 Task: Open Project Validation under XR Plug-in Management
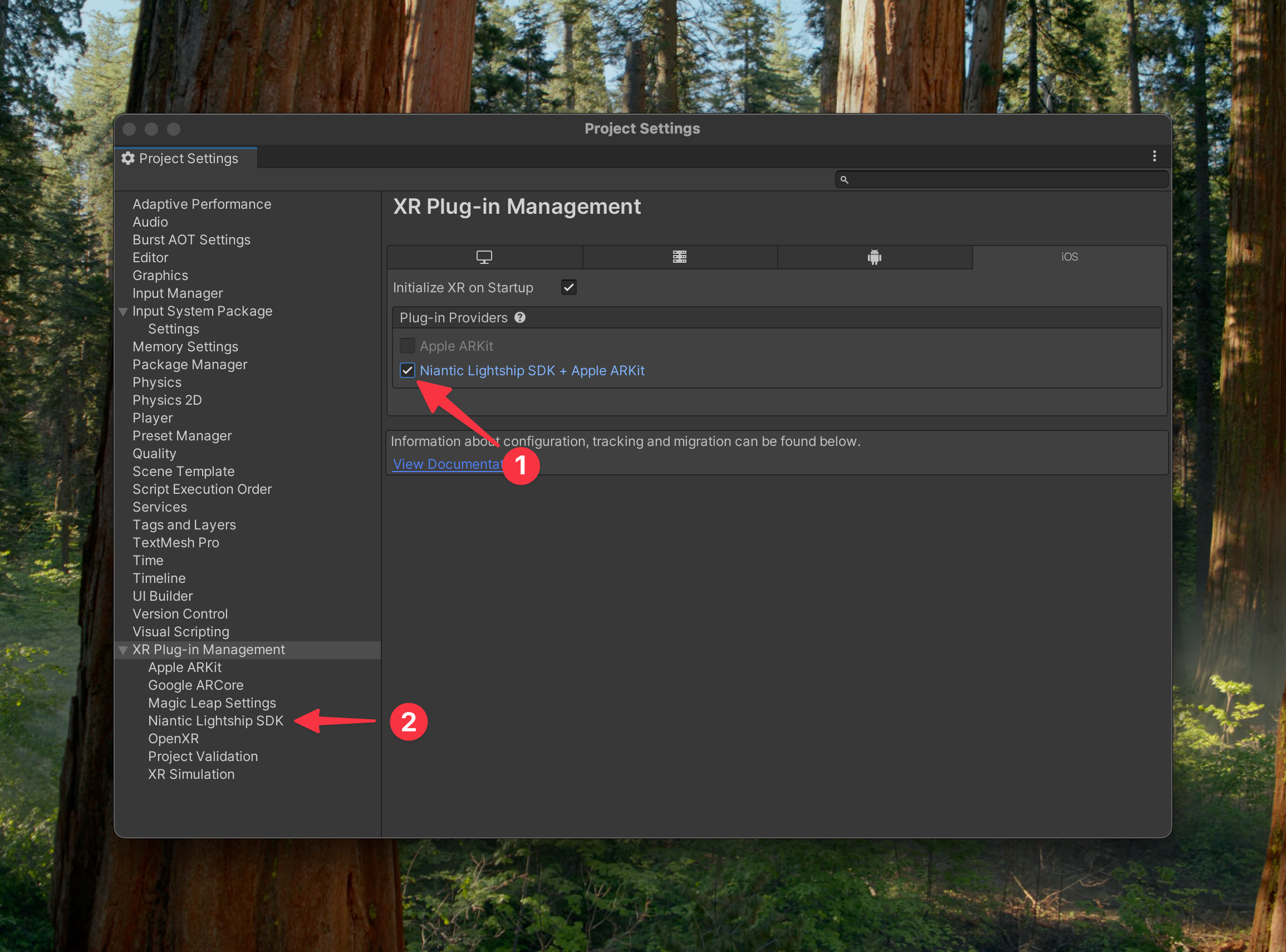click(203, 757)
